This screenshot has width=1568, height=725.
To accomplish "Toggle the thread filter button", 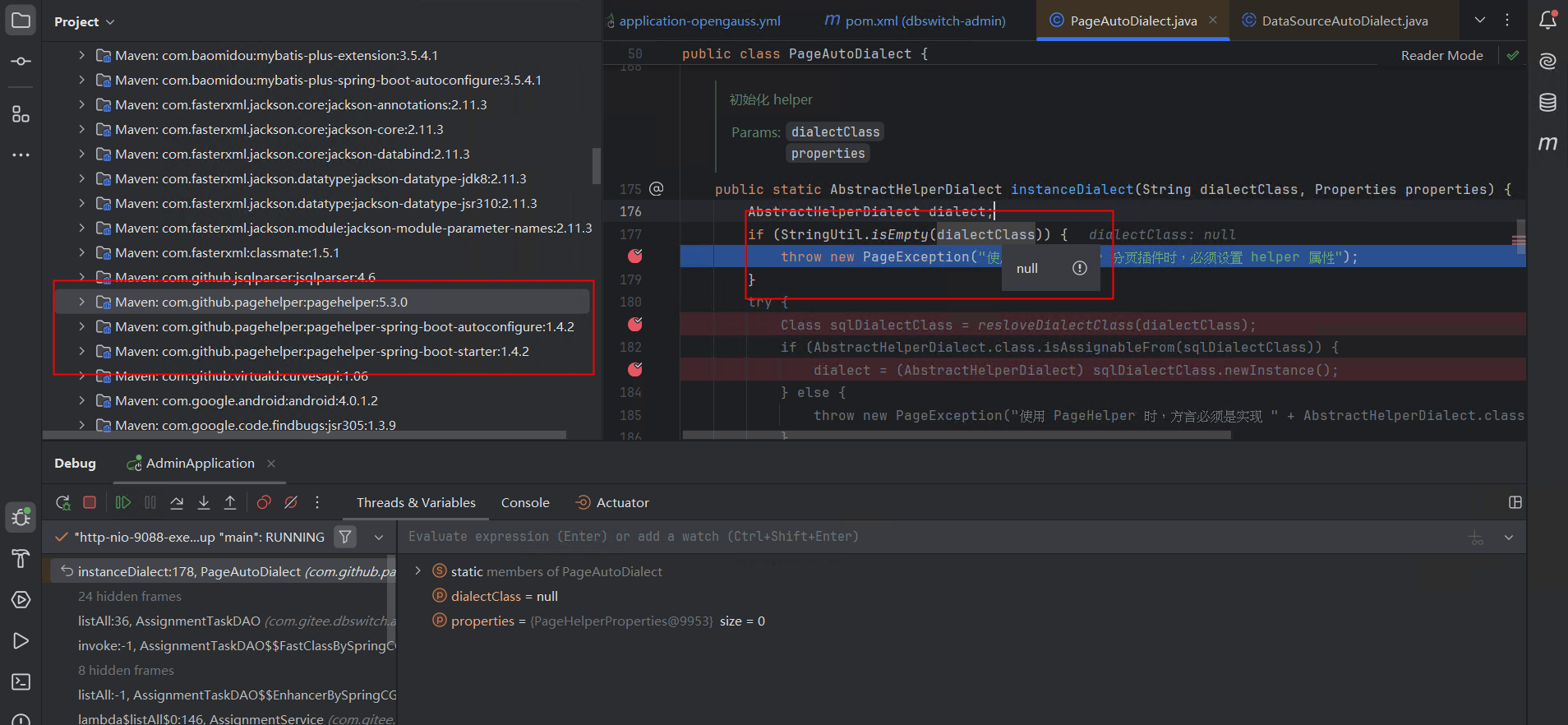I will tap(346, 537).
